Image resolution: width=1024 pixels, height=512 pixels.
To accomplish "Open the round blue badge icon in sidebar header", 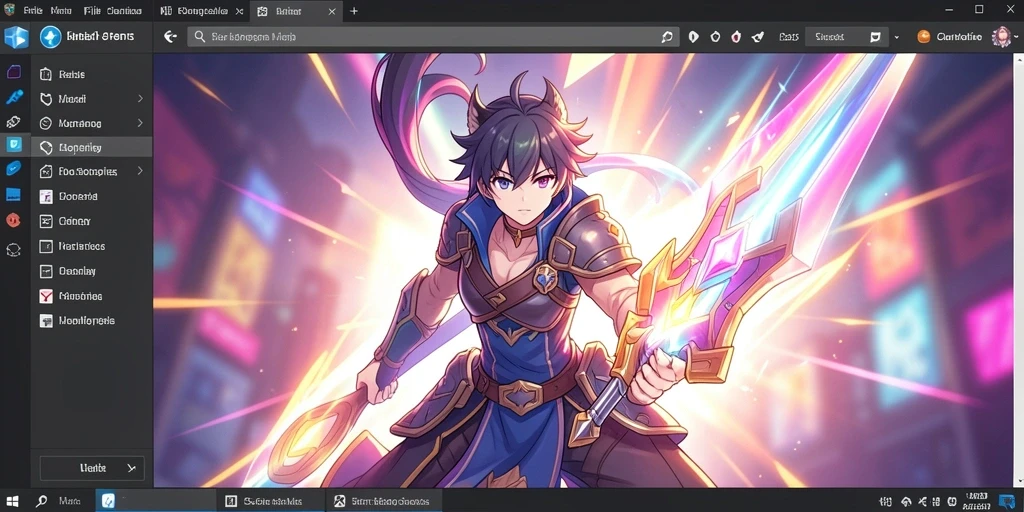I will [x=50, y=37].
